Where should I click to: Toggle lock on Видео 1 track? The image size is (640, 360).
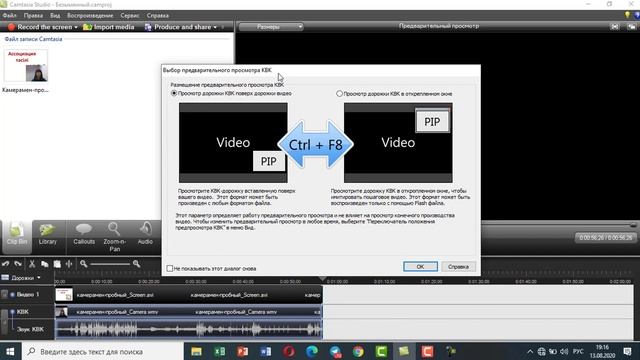click(x=4, y=294)
